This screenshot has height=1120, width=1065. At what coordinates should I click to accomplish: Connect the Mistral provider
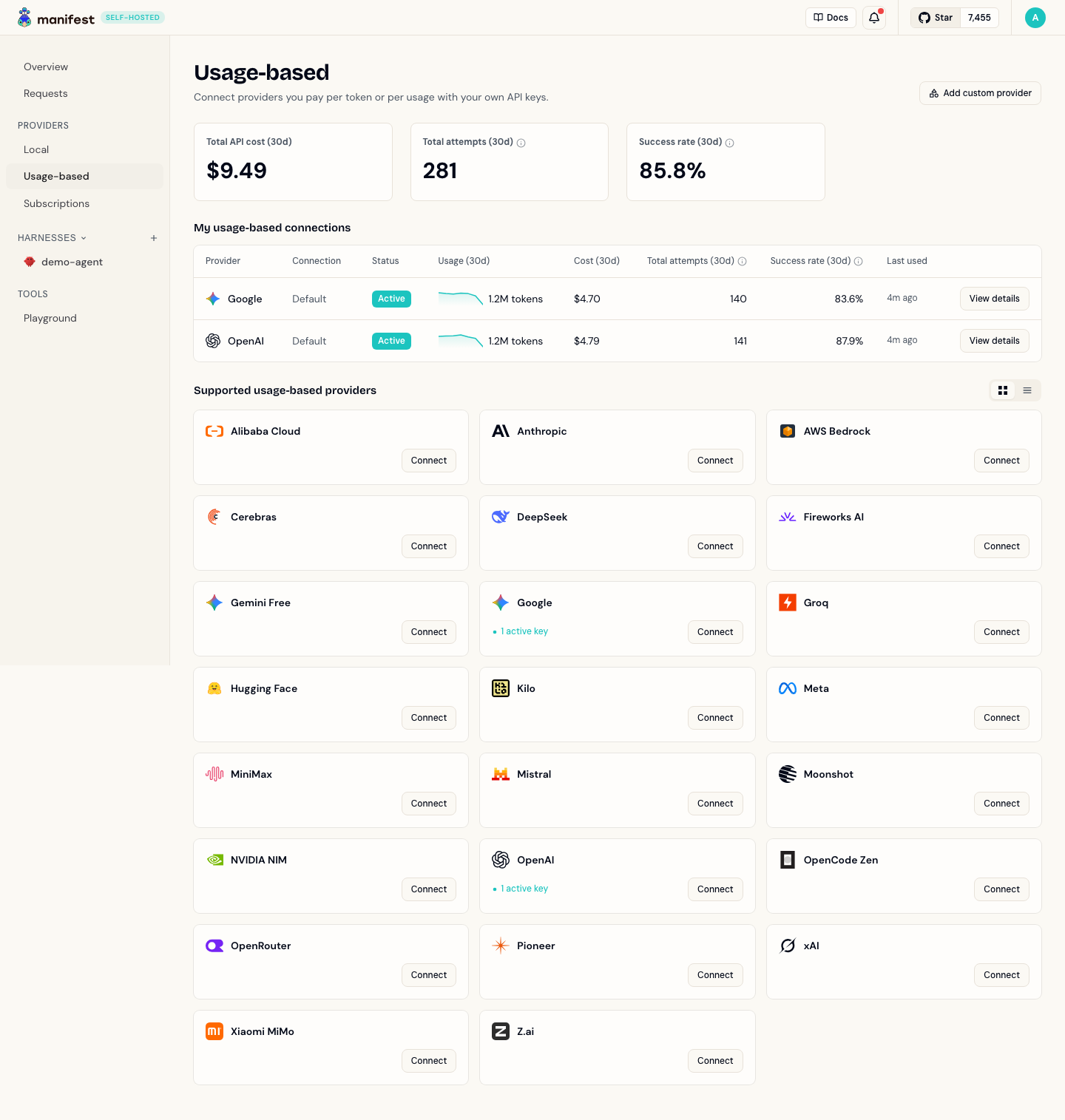coord(715,804)
